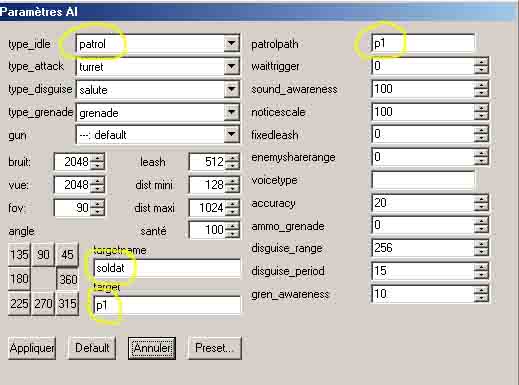Set angle to 270

pyautogui.click(x=43, y=303)
